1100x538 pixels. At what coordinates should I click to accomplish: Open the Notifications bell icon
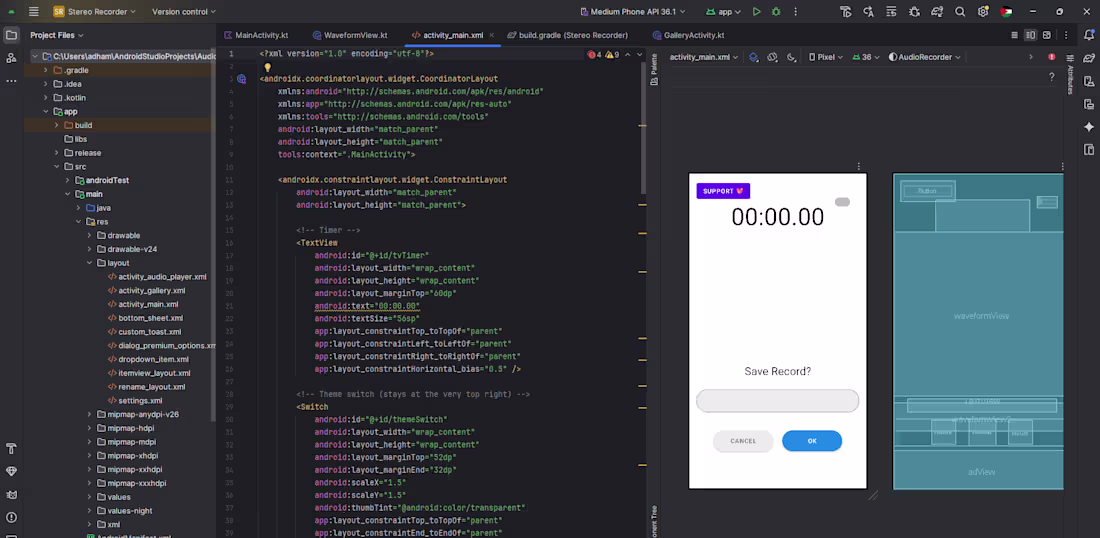(x=1089, y=35)
